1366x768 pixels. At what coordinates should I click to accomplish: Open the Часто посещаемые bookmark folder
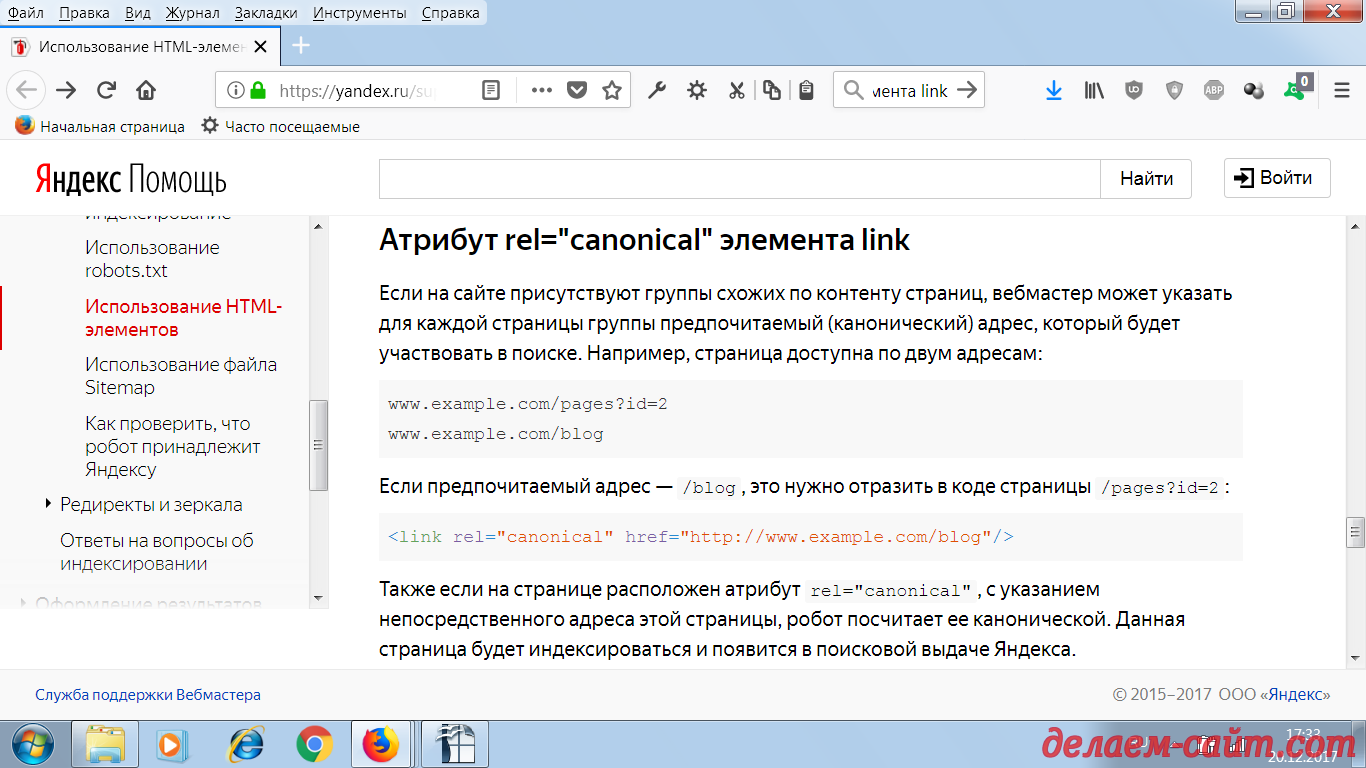(x=280, y=127)
